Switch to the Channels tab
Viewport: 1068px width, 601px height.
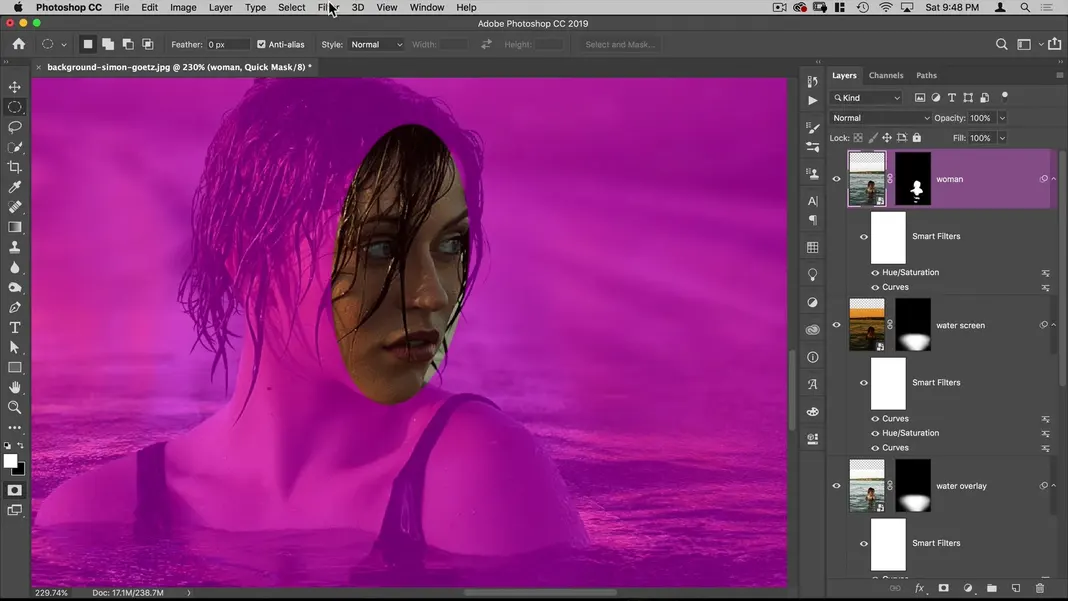(885, 76)
